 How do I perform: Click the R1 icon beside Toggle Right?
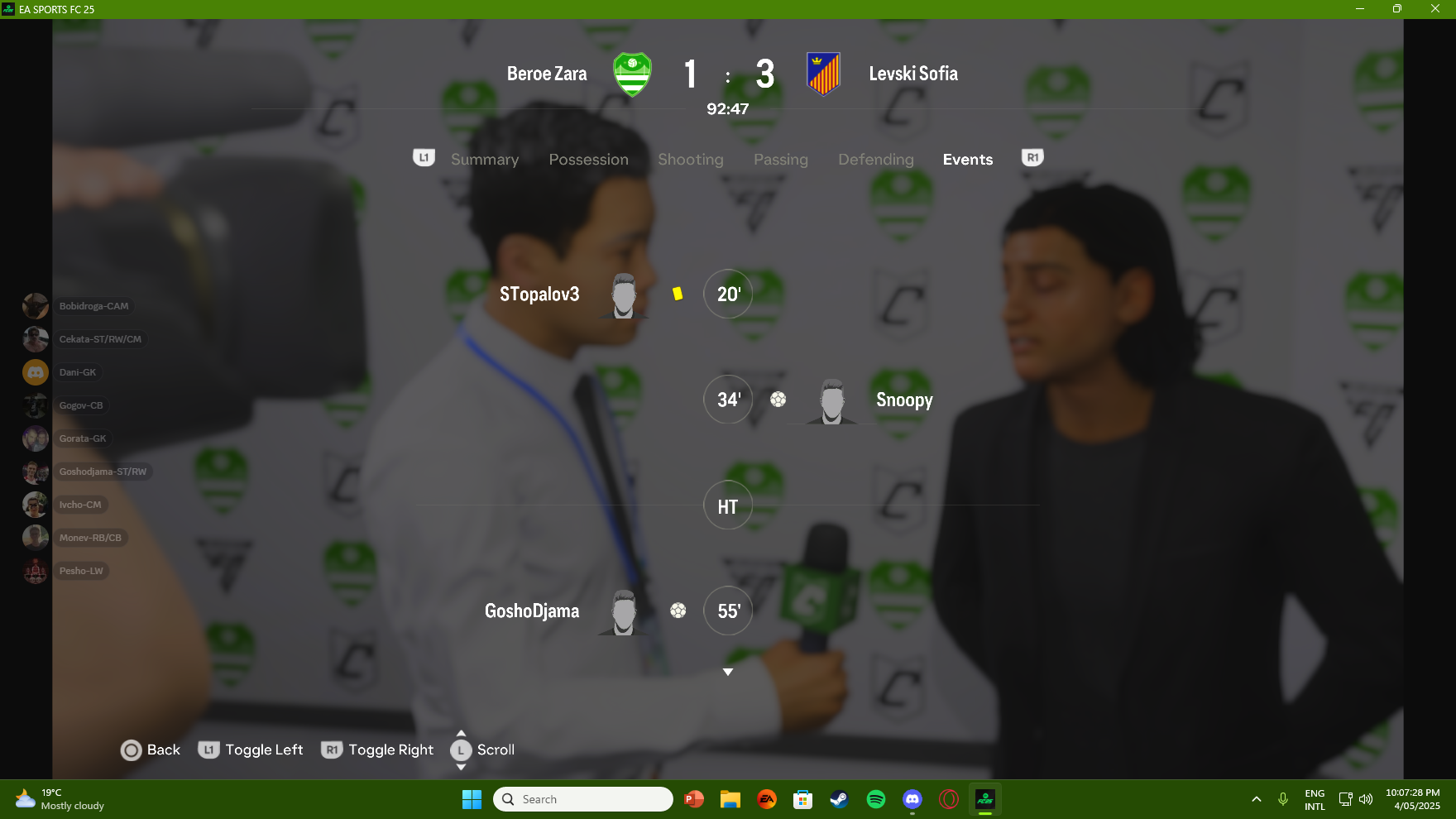pos(332,750)
